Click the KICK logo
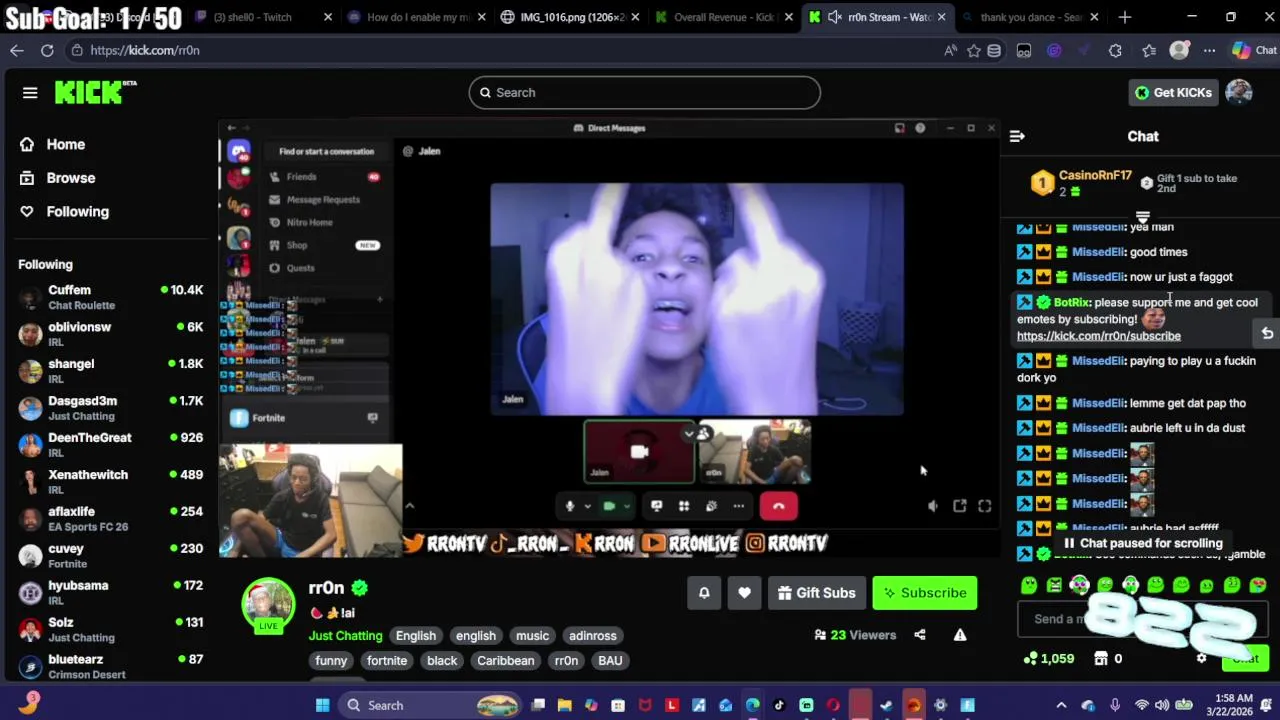Image resolution: width=1280 pixels, height=720 pixels. pos(95,92)
